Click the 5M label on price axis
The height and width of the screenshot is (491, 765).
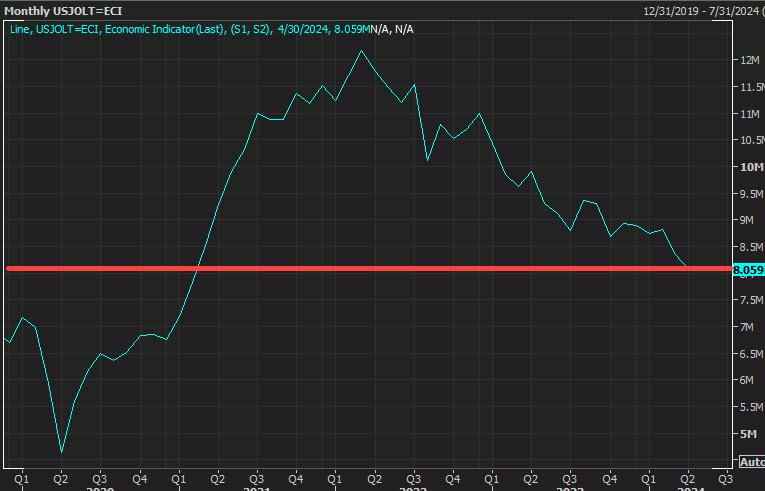(748, 434)
